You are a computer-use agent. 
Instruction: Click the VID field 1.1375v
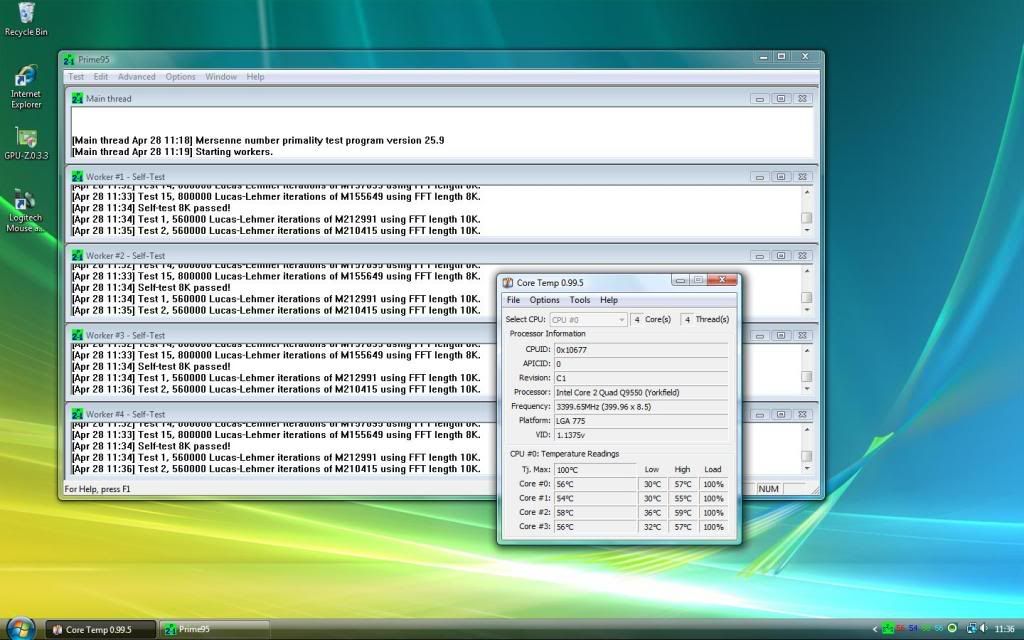tap(641, 435)
